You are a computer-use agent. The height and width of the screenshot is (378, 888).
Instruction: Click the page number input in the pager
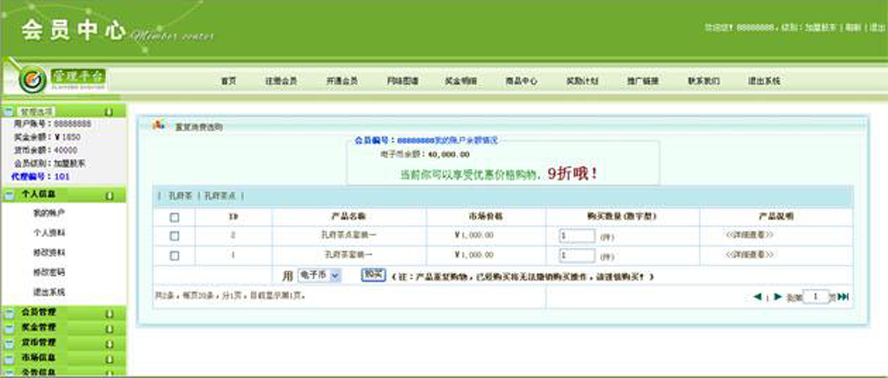click(816, 296)
